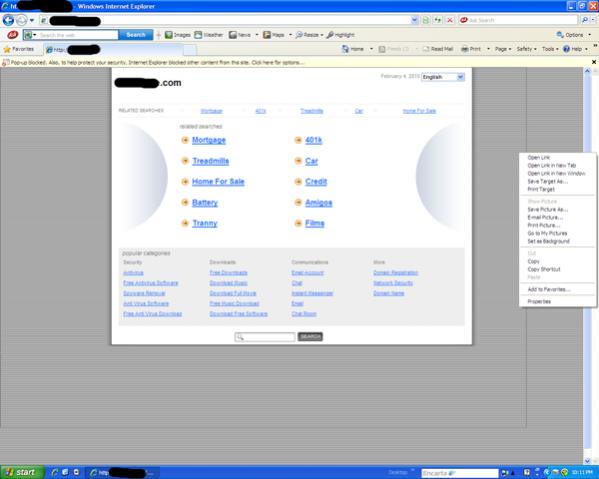The height and width of the screenshot is (479, 599).
Task: Open the Safety menu
Action: pyautogui.click(x=526, y=49)
